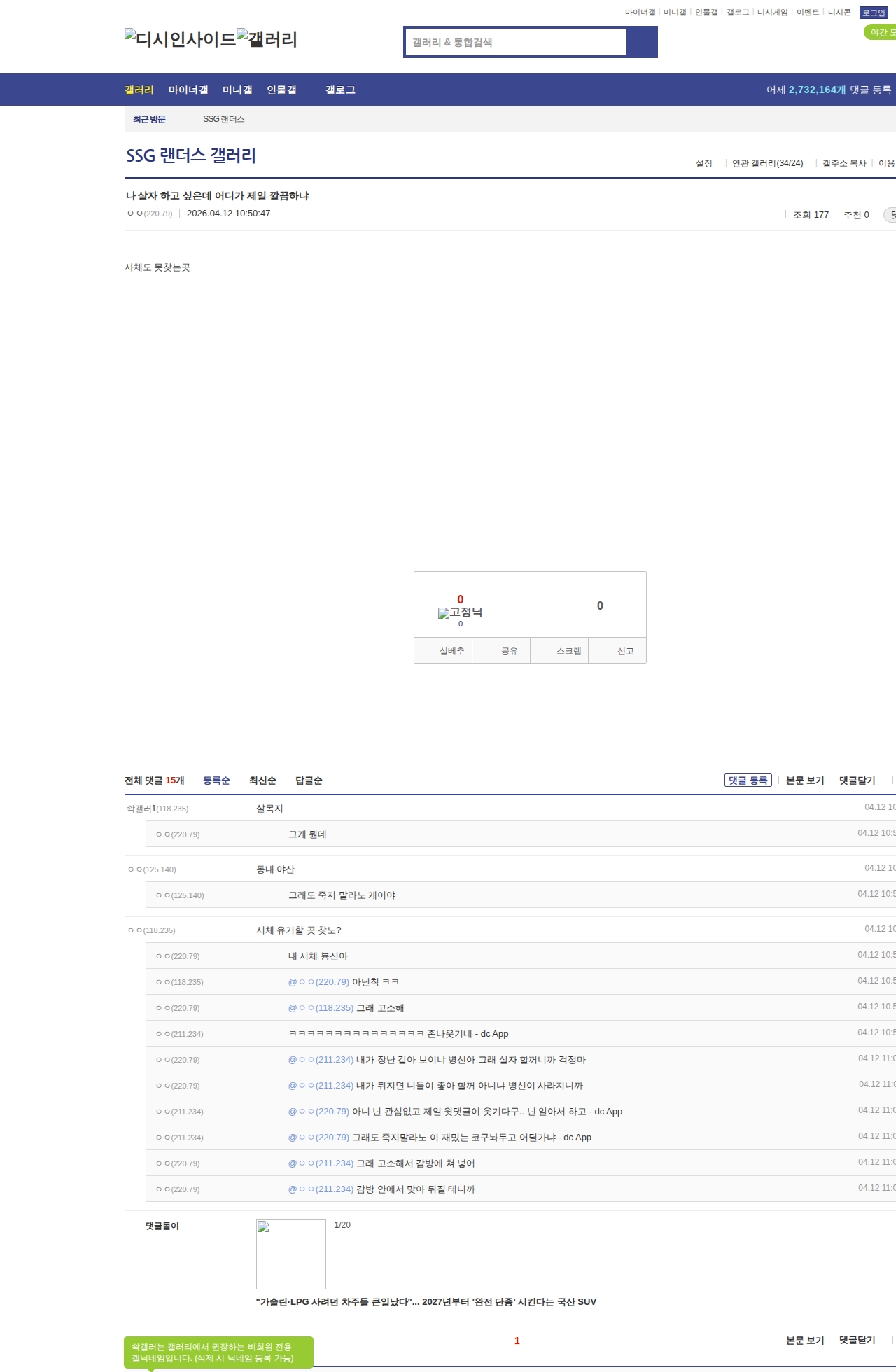Click the reply text '그게 뭔데'
Viewport: 896px width, 1372px height.
coord(307,834)
